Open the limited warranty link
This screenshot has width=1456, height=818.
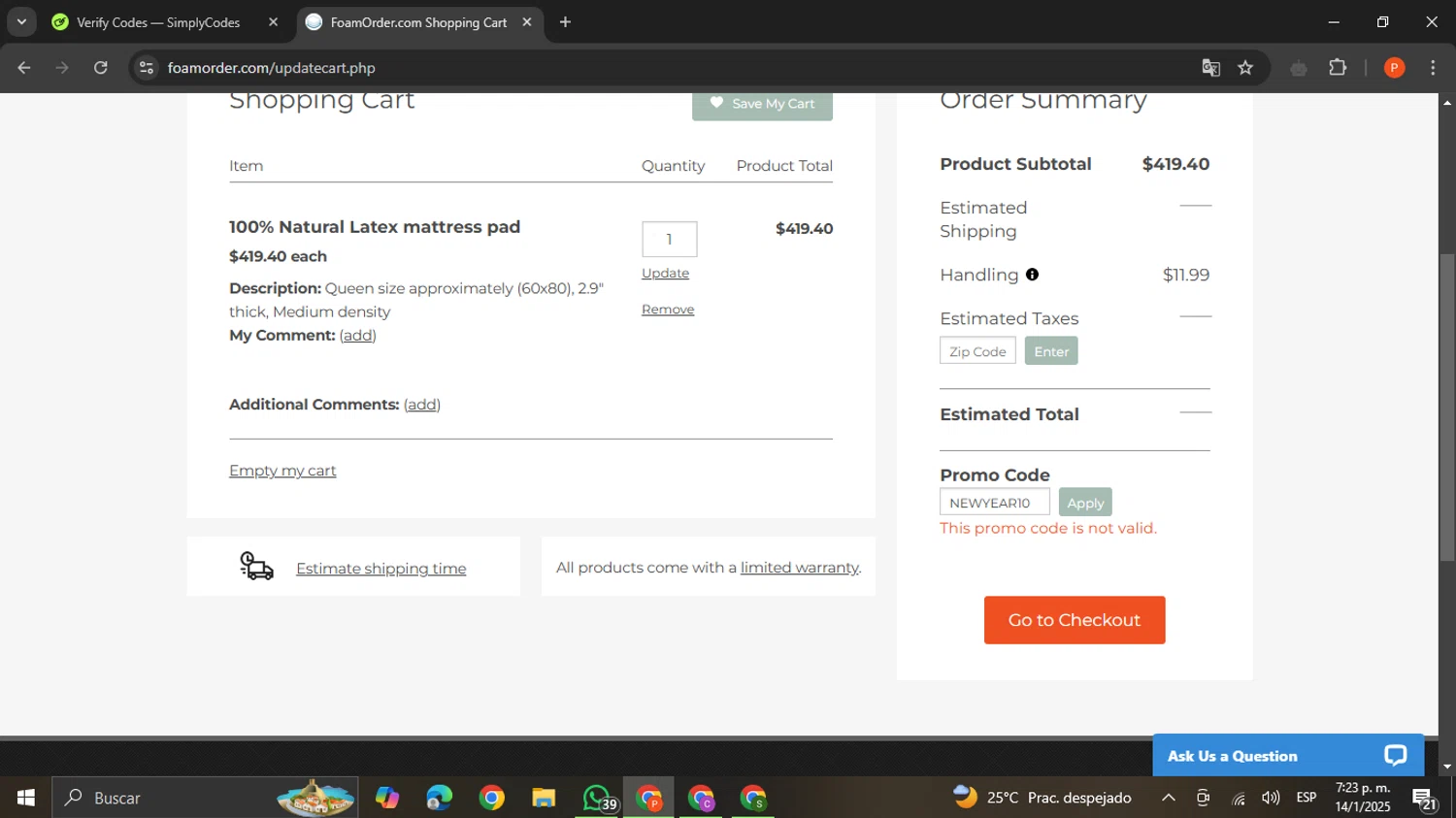tap(800, 568)
